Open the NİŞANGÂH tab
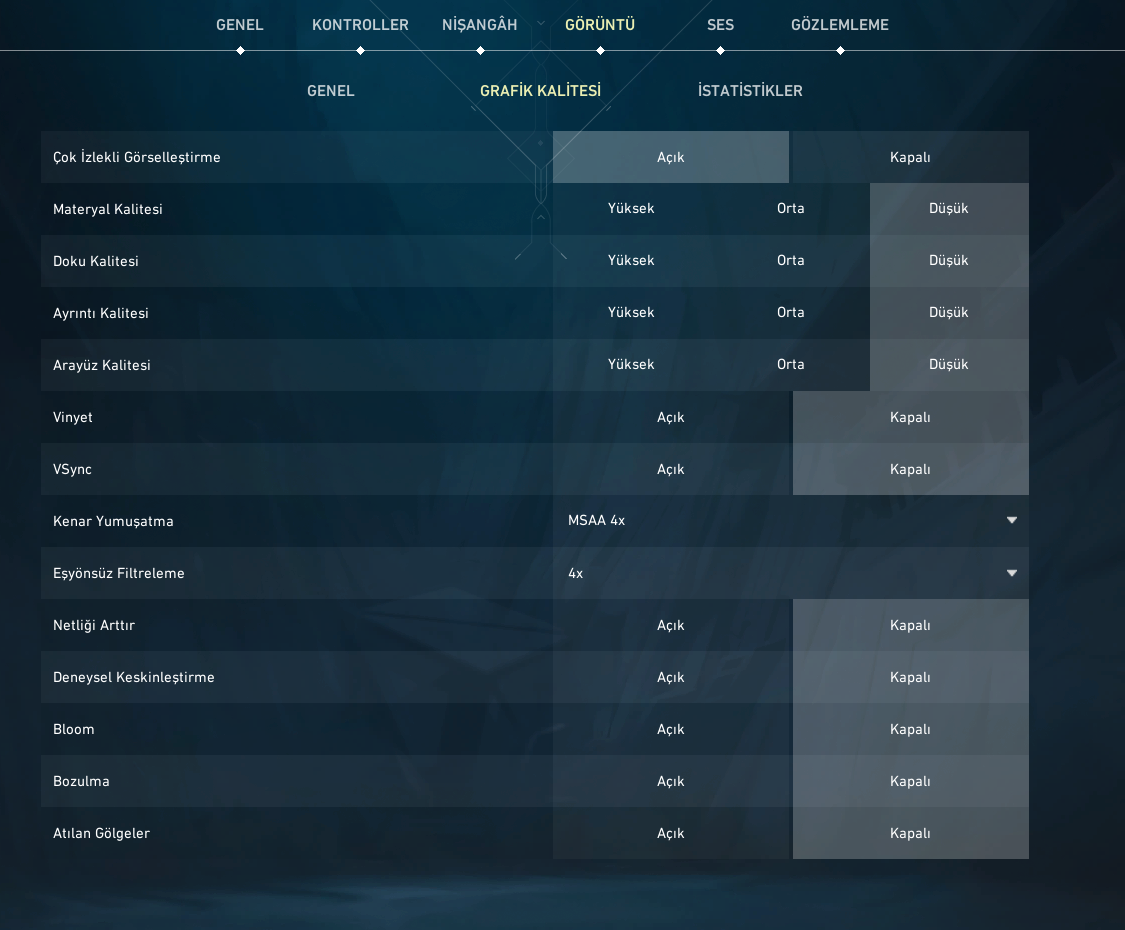 pyautogui.click(x=479, y=25)
